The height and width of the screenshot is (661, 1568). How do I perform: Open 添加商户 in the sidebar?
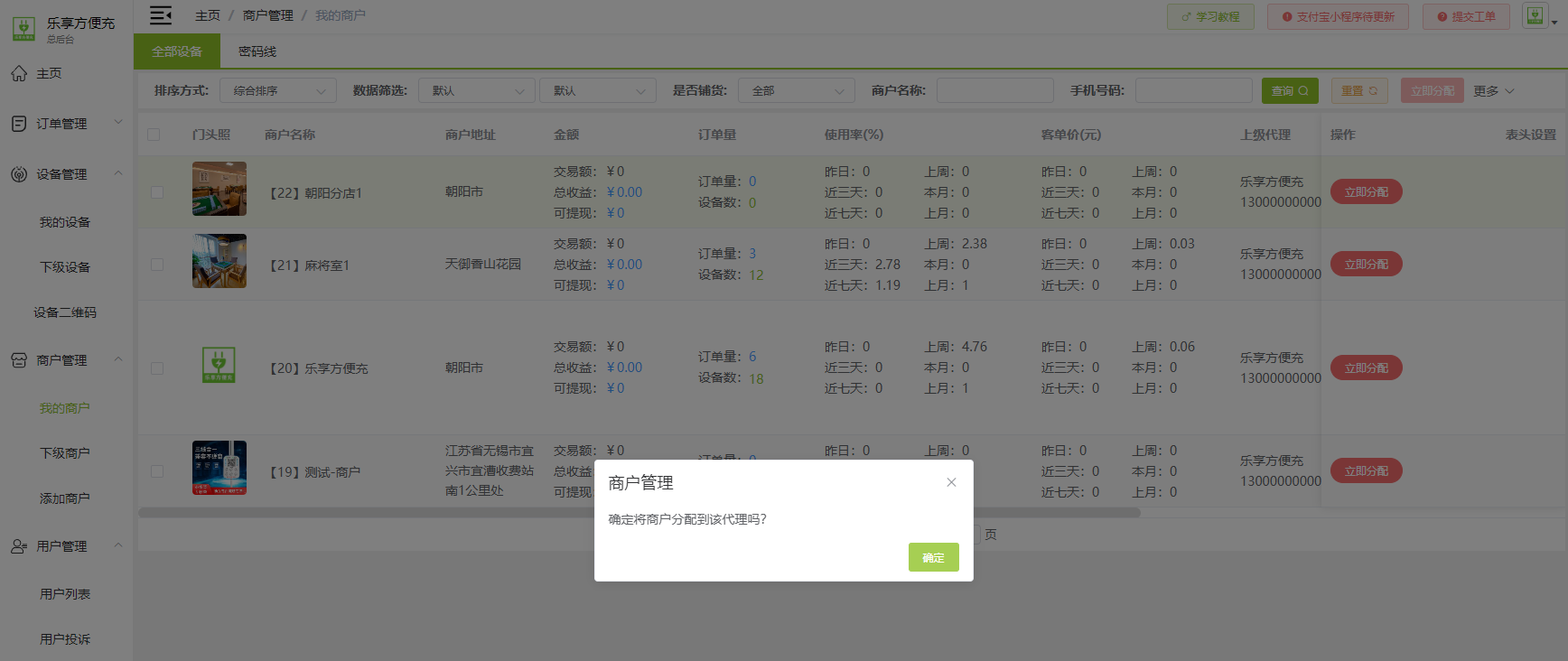pyautogui.click(x=65, y=498)
